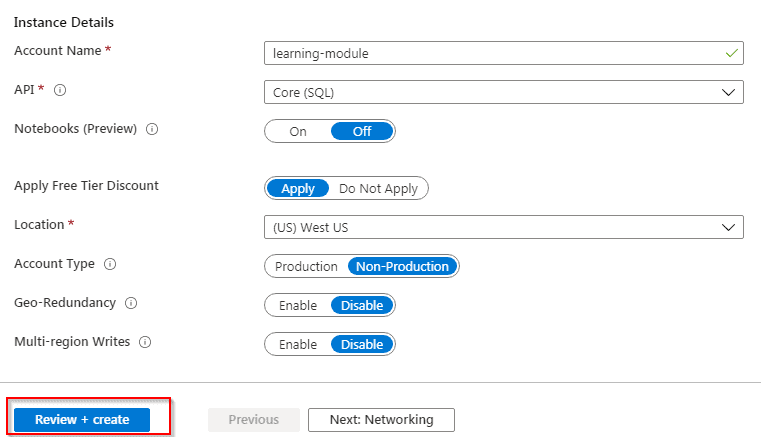Click the Review + create button
Viewport: 761px width, 437px height.
82,419
